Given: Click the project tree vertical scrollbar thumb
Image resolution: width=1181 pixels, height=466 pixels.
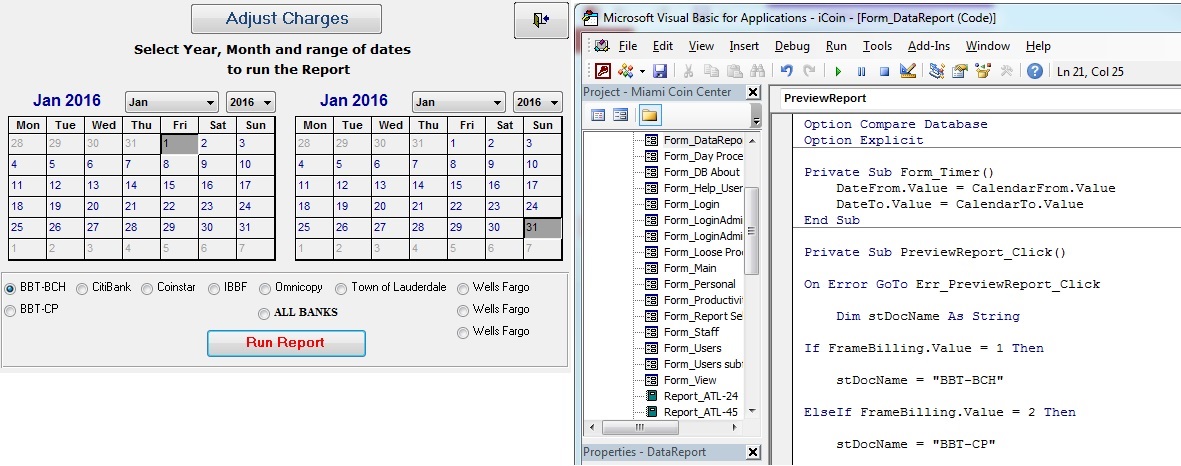Looking at the screenshot, I should coord(752,230).
